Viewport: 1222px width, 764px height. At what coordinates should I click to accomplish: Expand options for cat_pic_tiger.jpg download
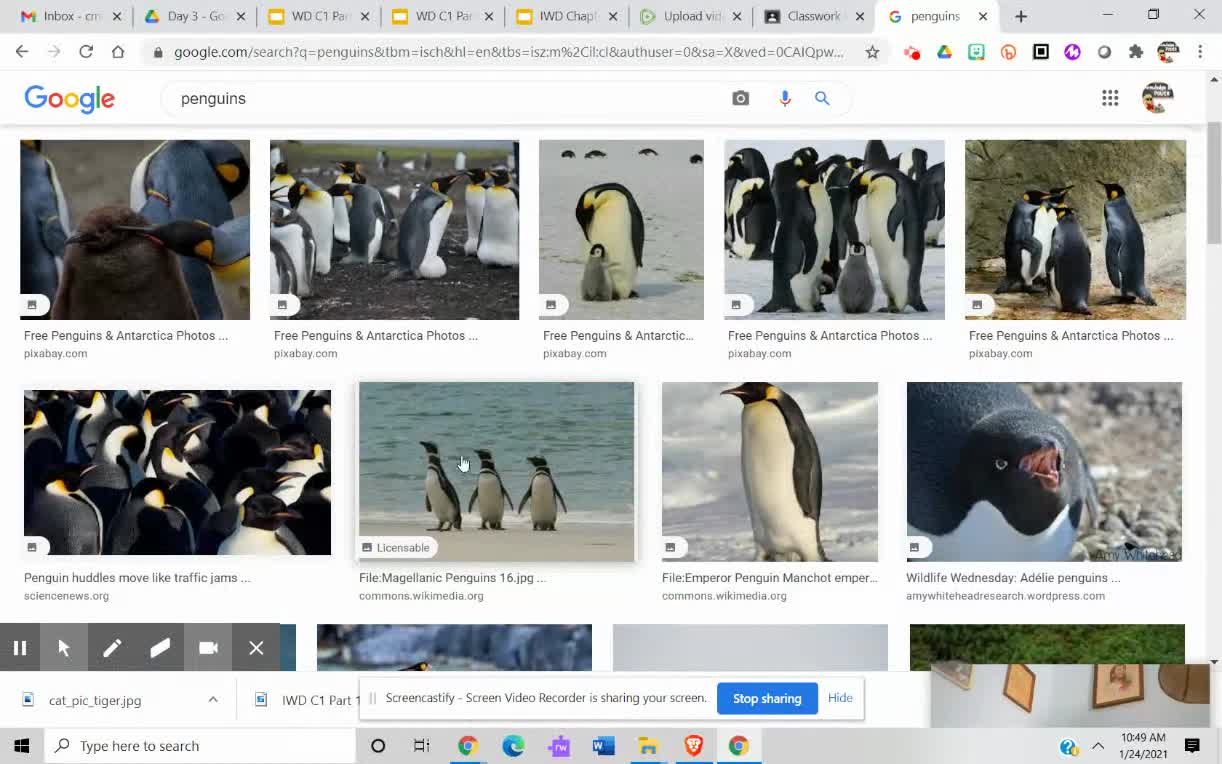point(213,700)
